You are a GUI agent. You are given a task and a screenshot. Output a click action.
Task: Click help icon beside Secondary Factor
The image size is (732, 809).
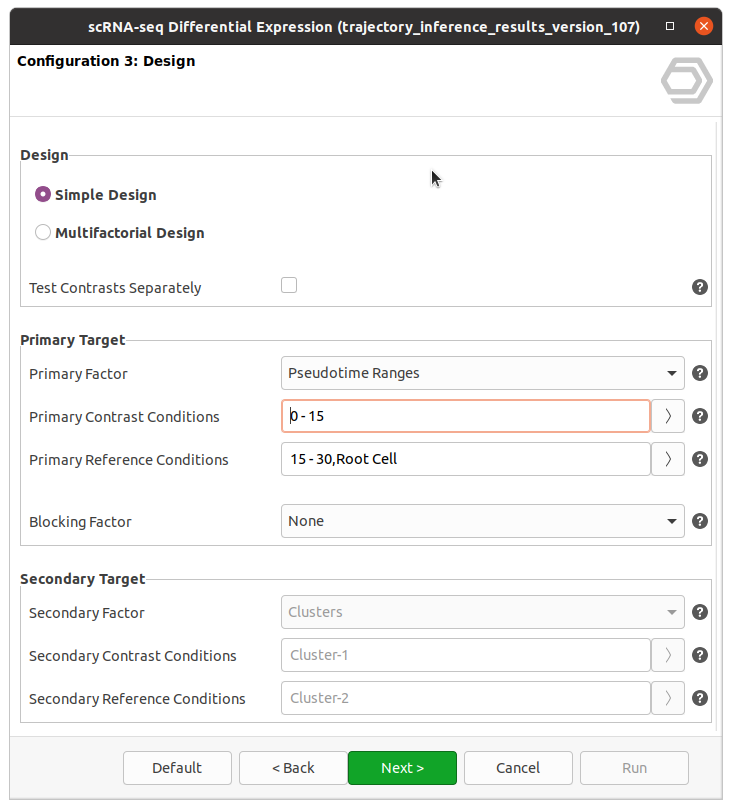700,612
